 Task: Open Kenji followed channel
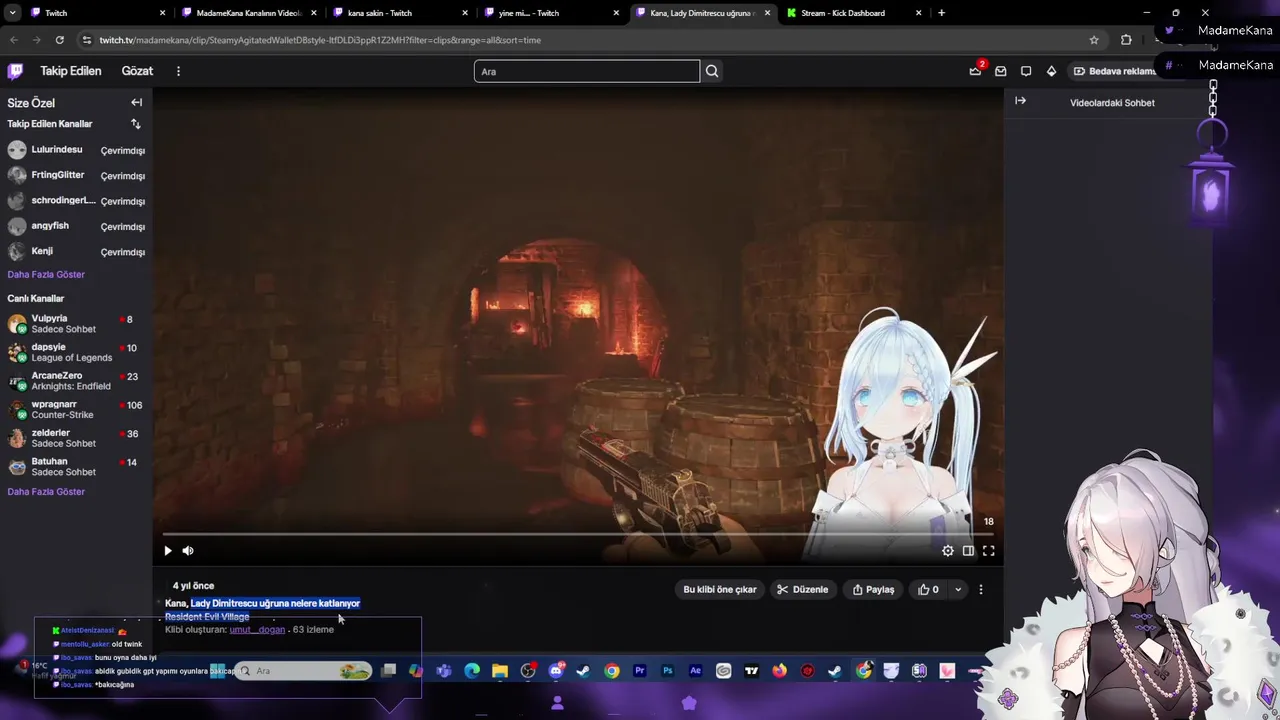click(76, 251)
